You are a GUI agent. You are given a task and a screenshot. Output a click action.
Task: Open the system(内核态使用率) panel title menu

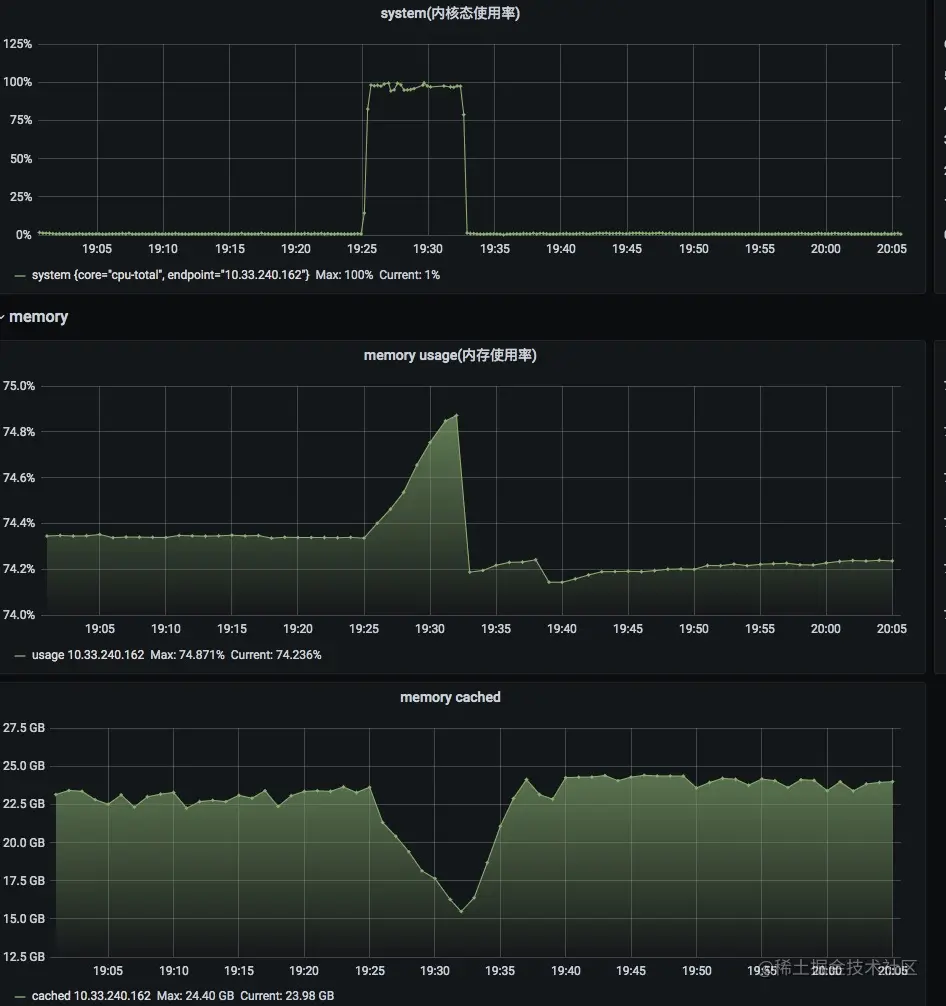pos(450,13)
